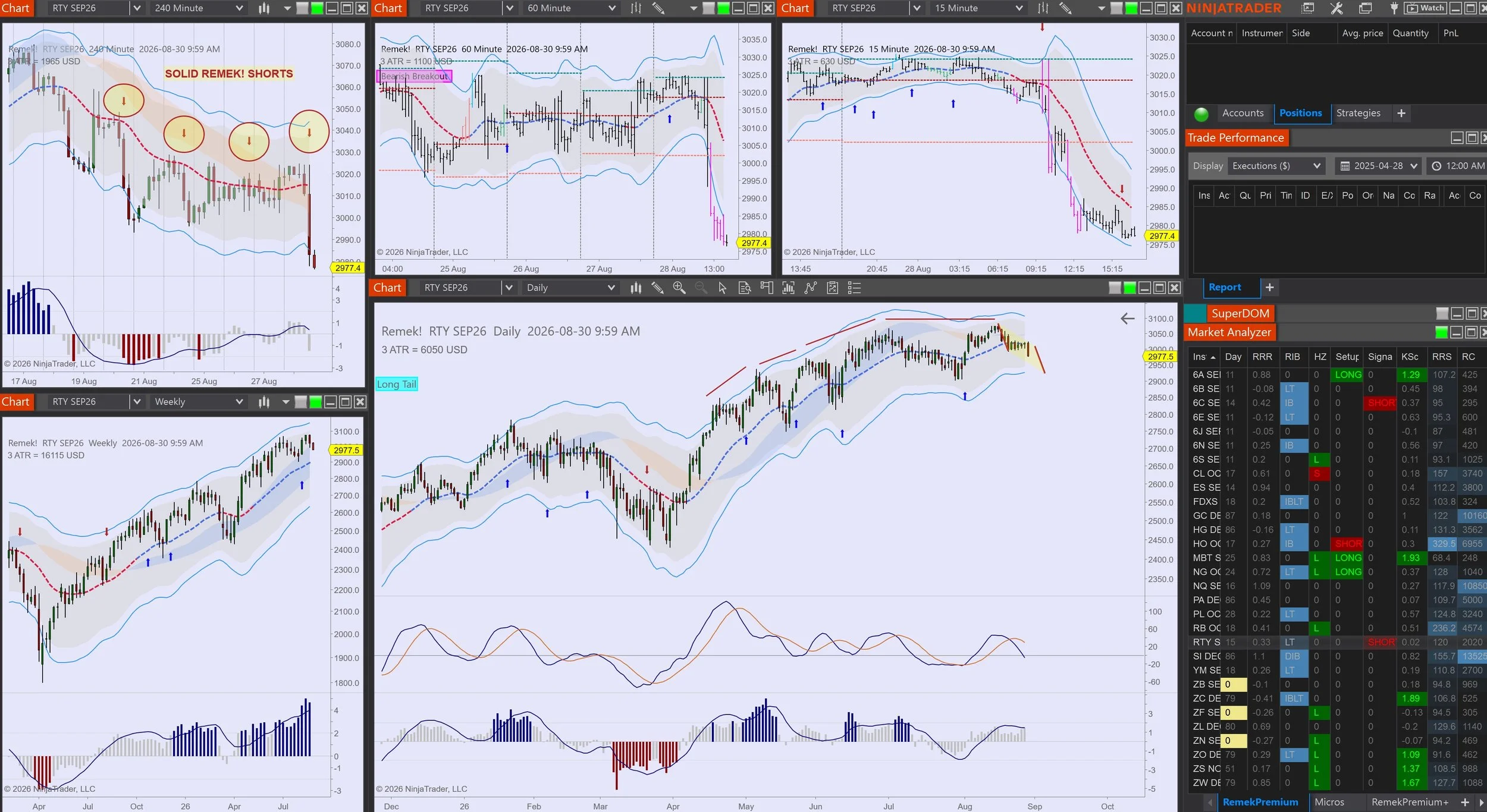Open drawing tools pencil on 60 Minute chart
Image resolution: width=1487 pixels, height=812 pixels.
tap(658, 8)
